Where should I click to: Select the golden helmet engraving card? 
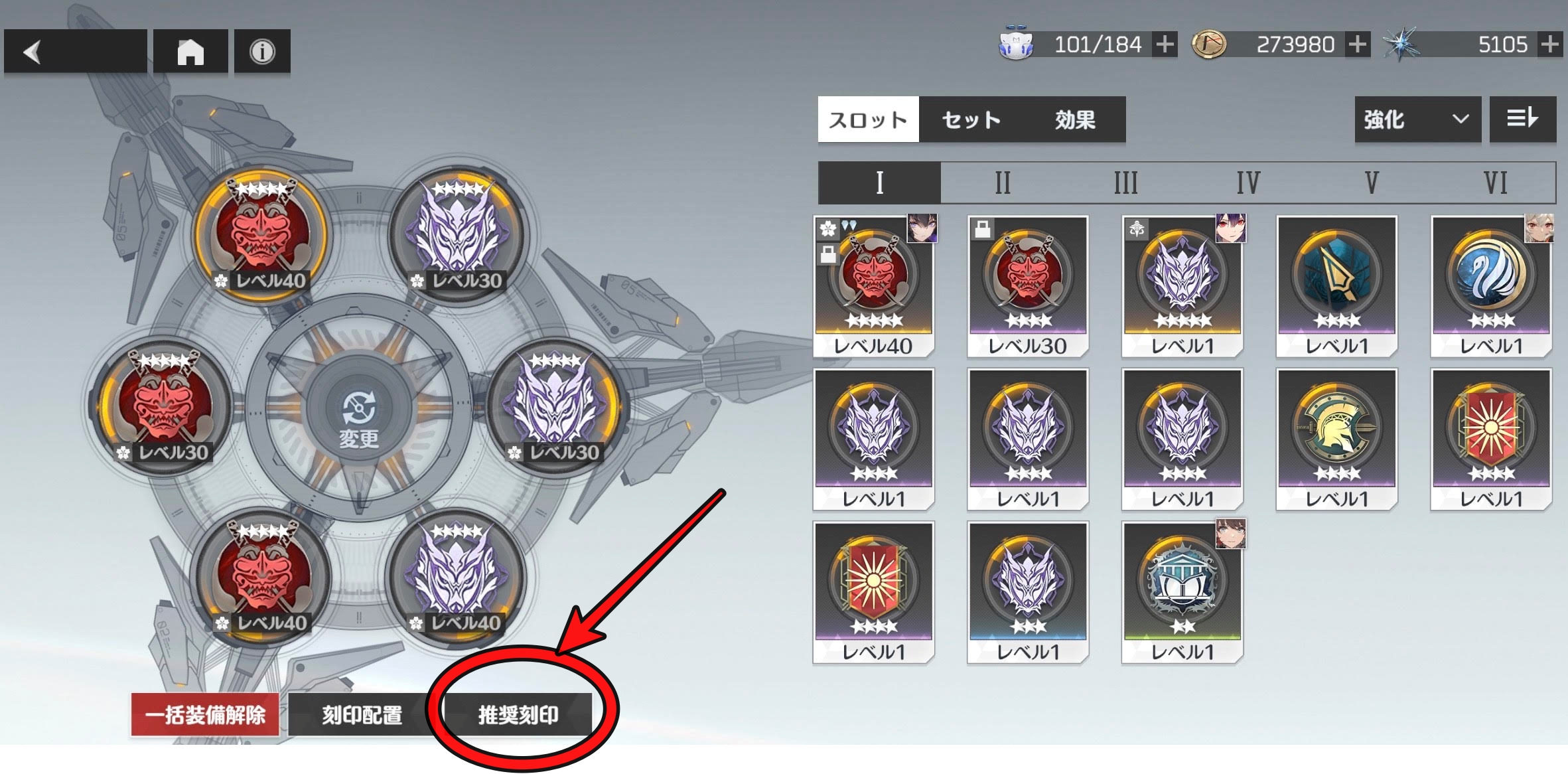(x=1336, y=440)
